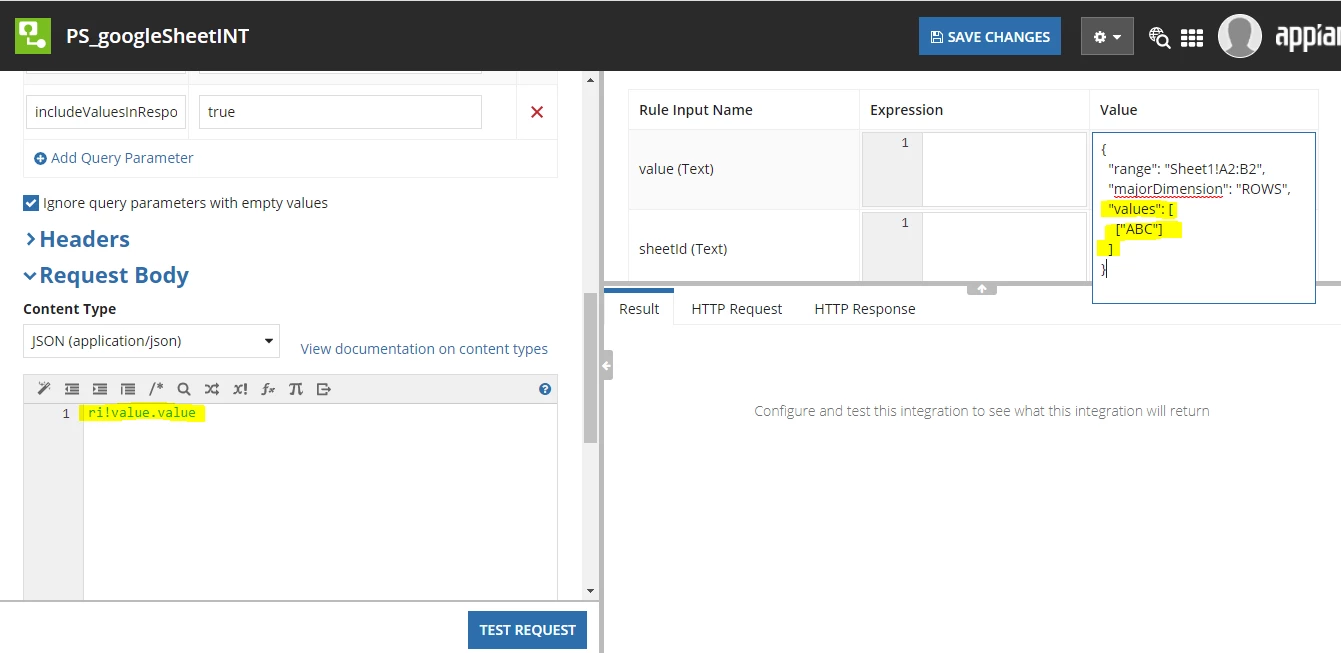Click the export arrow icon in editor toolbar

[324, 389]
